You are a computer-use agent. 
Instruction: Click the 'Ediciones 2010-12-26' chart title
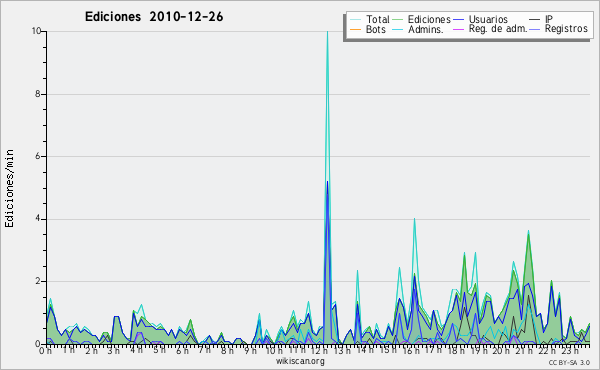point(154,17)
